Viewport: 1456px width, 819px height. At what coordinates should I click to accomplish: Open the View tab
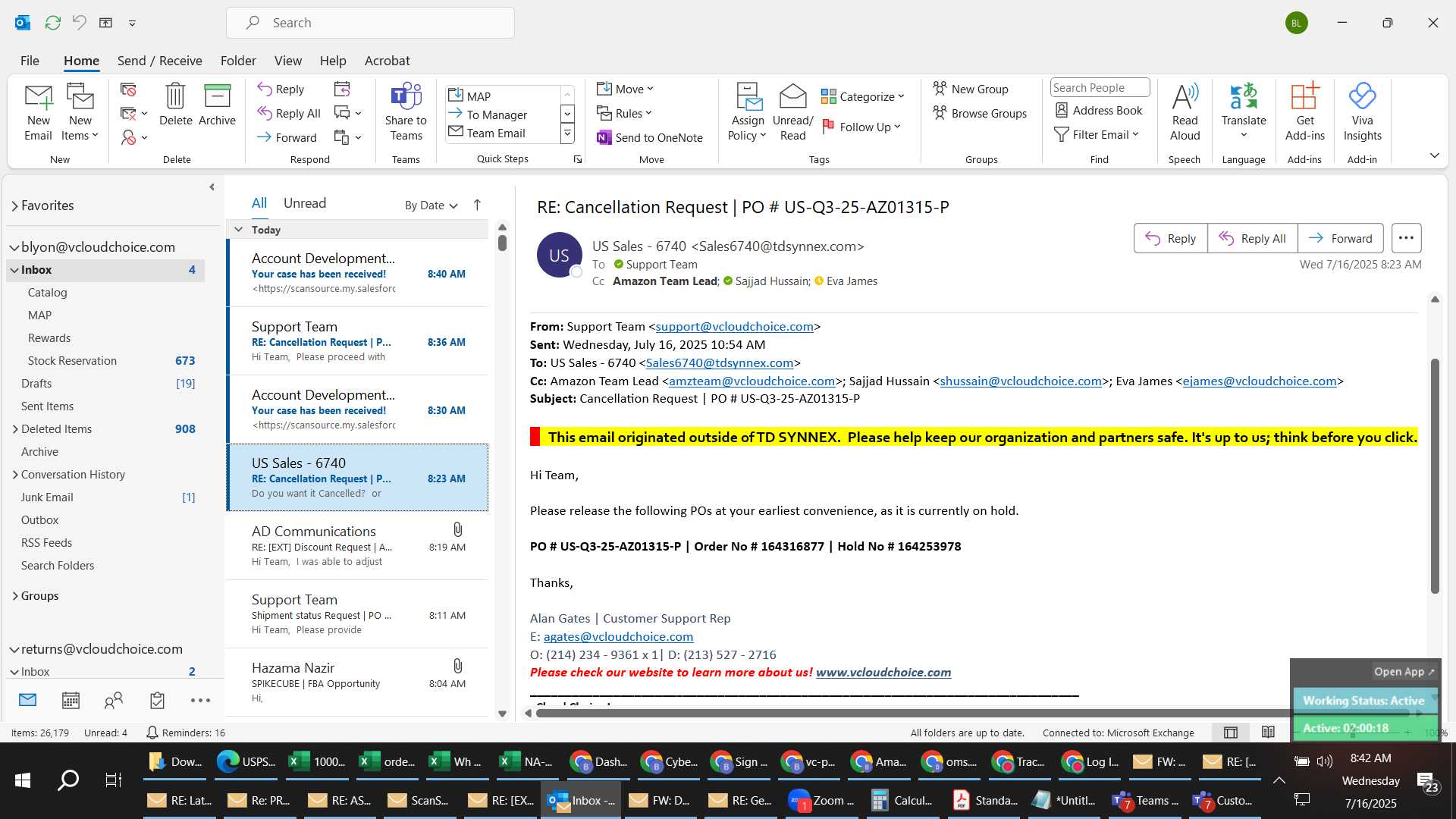(287, 61)
